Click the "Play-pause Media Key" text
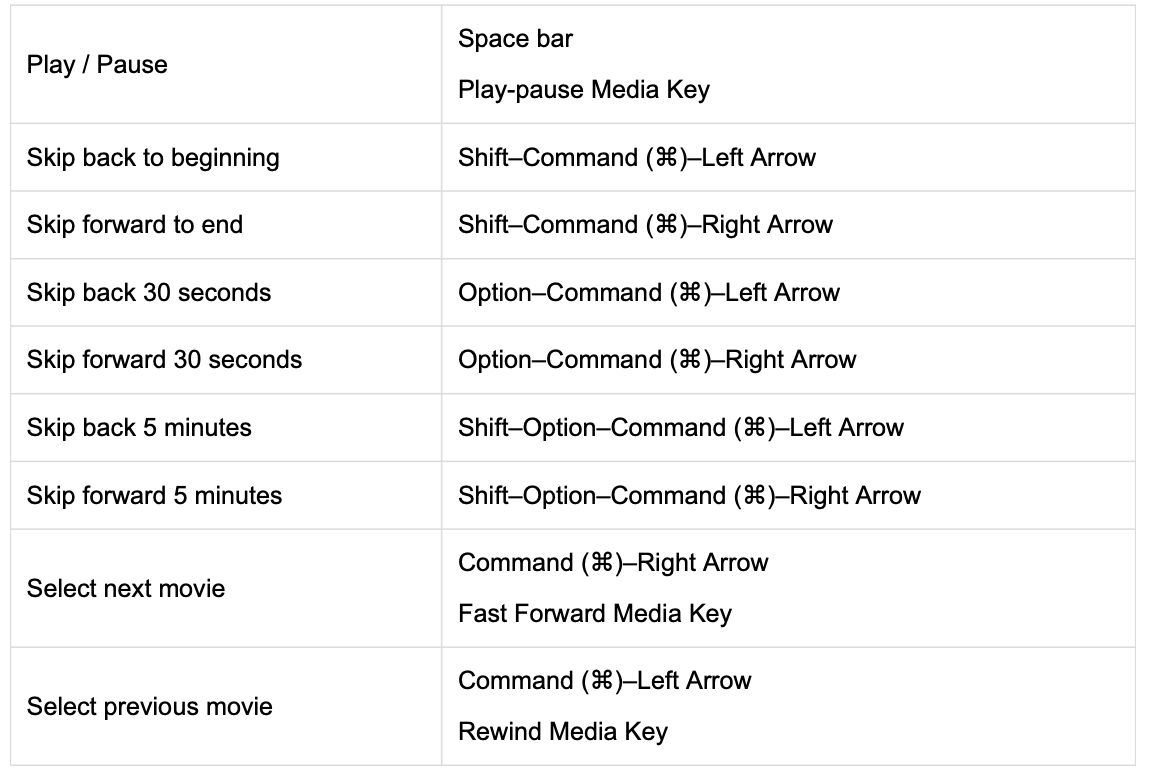The height and width of the screenshot is (774, 1150). pos(583,90)
